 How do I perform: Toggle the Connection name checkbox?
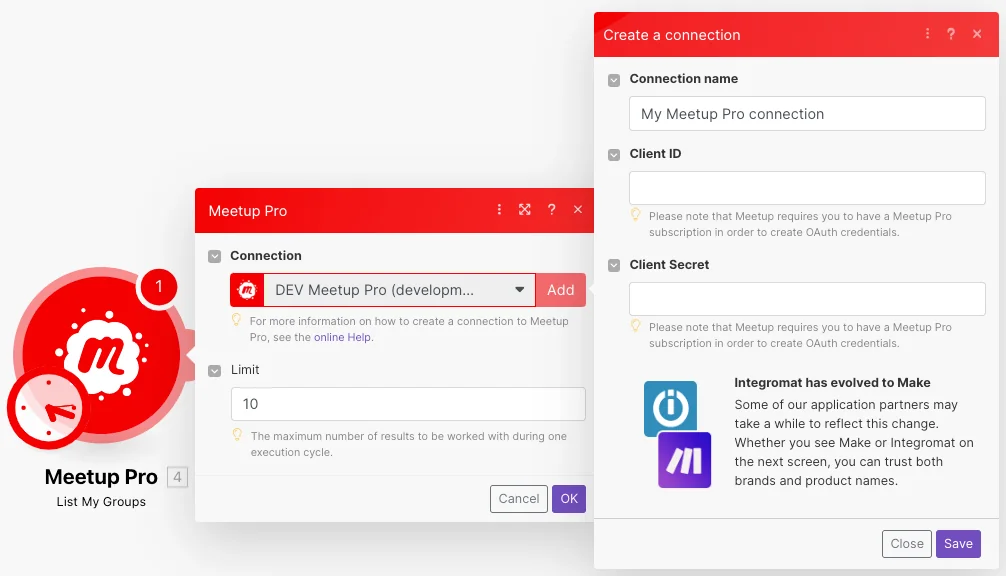[614, 80]
